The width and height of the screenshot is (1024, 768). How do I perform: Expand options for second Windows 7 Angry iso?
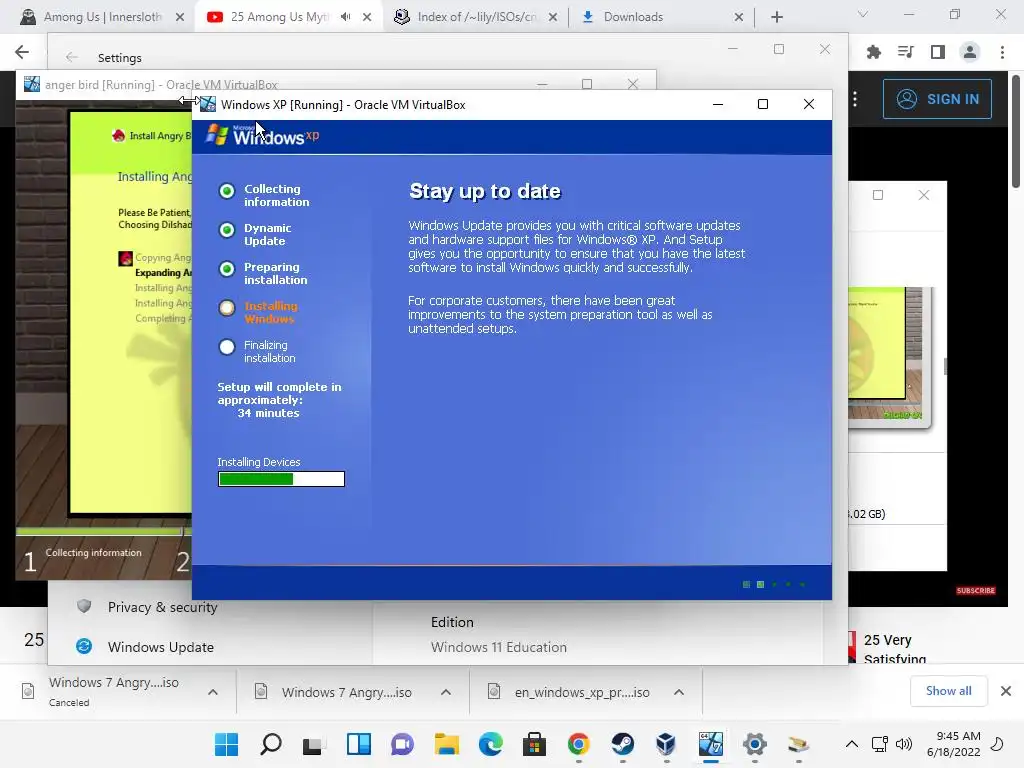pos(446,692)
